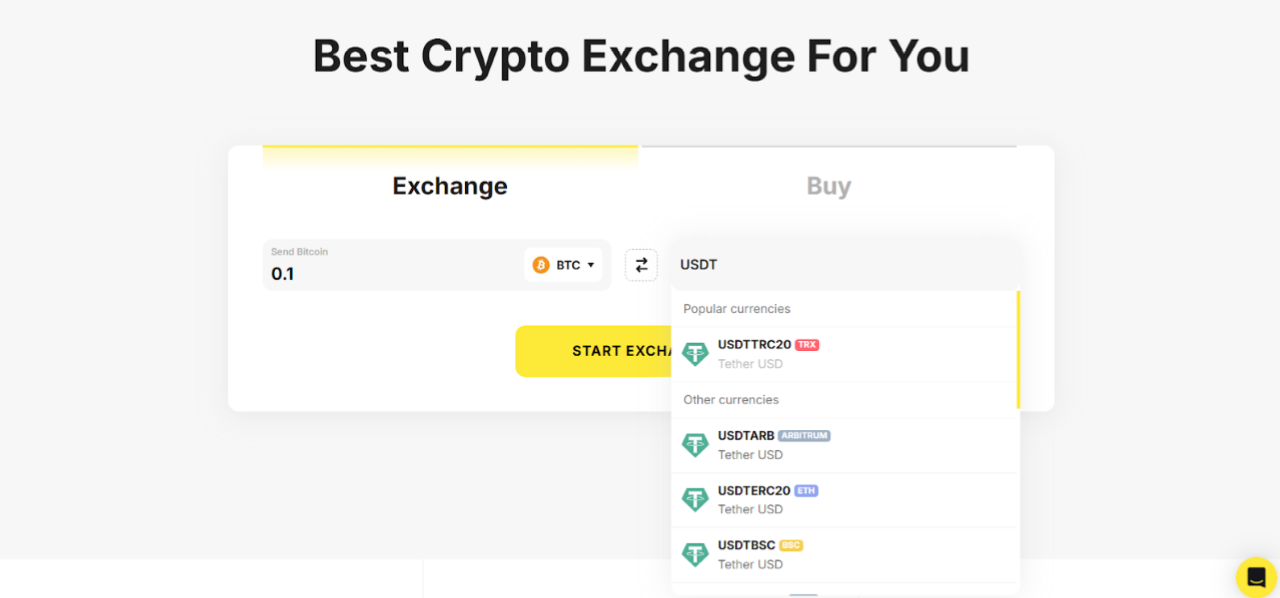Click the Tether icon beside USDTERC20
This screenshot has width=1280, height=598.
click(x=695, y=499)
